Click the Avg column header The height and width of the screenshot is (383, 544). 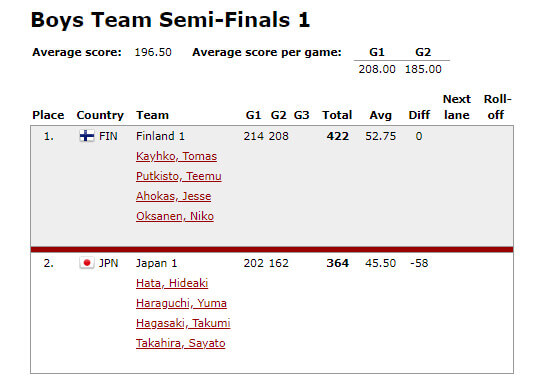pyautogui.click(x=381, y=115)
